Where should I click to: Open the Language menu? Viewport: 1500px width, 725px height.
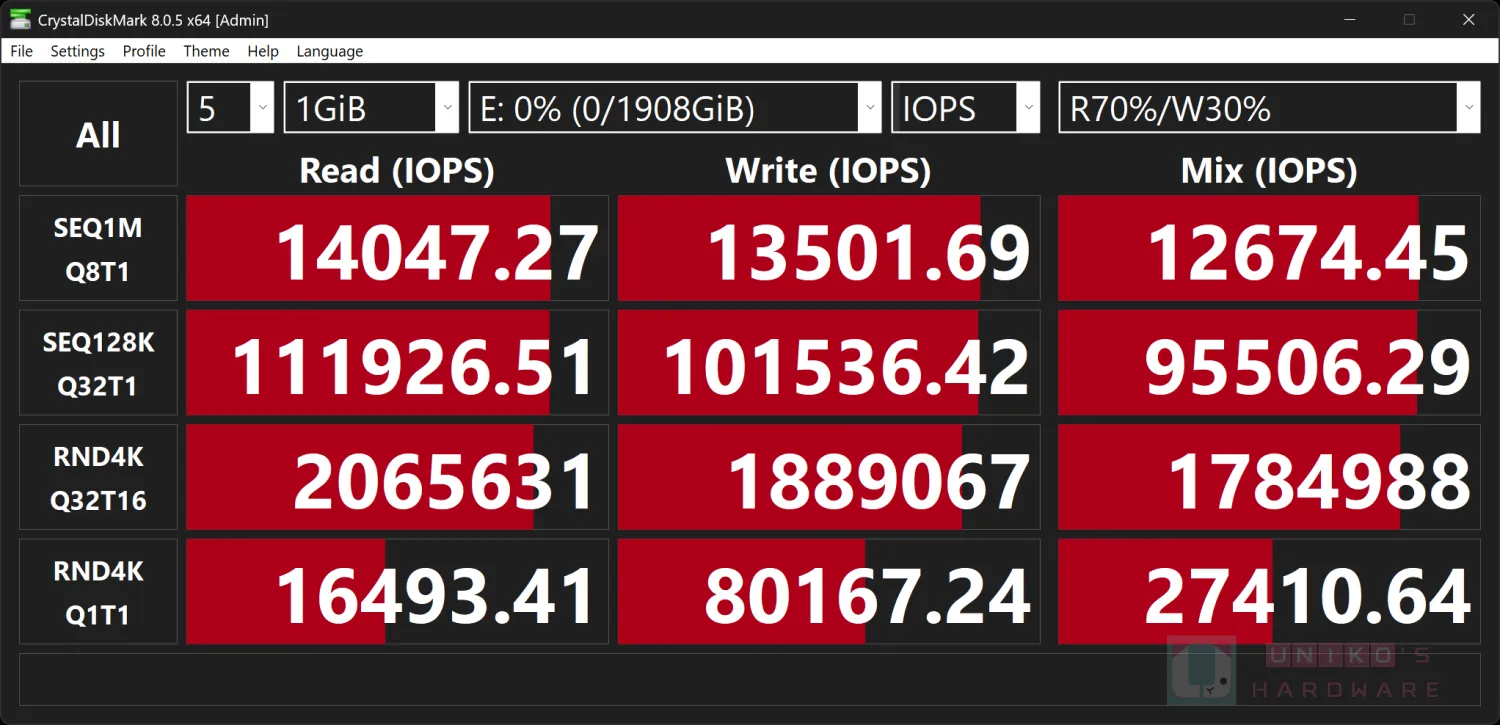click(x=329, y=51)
